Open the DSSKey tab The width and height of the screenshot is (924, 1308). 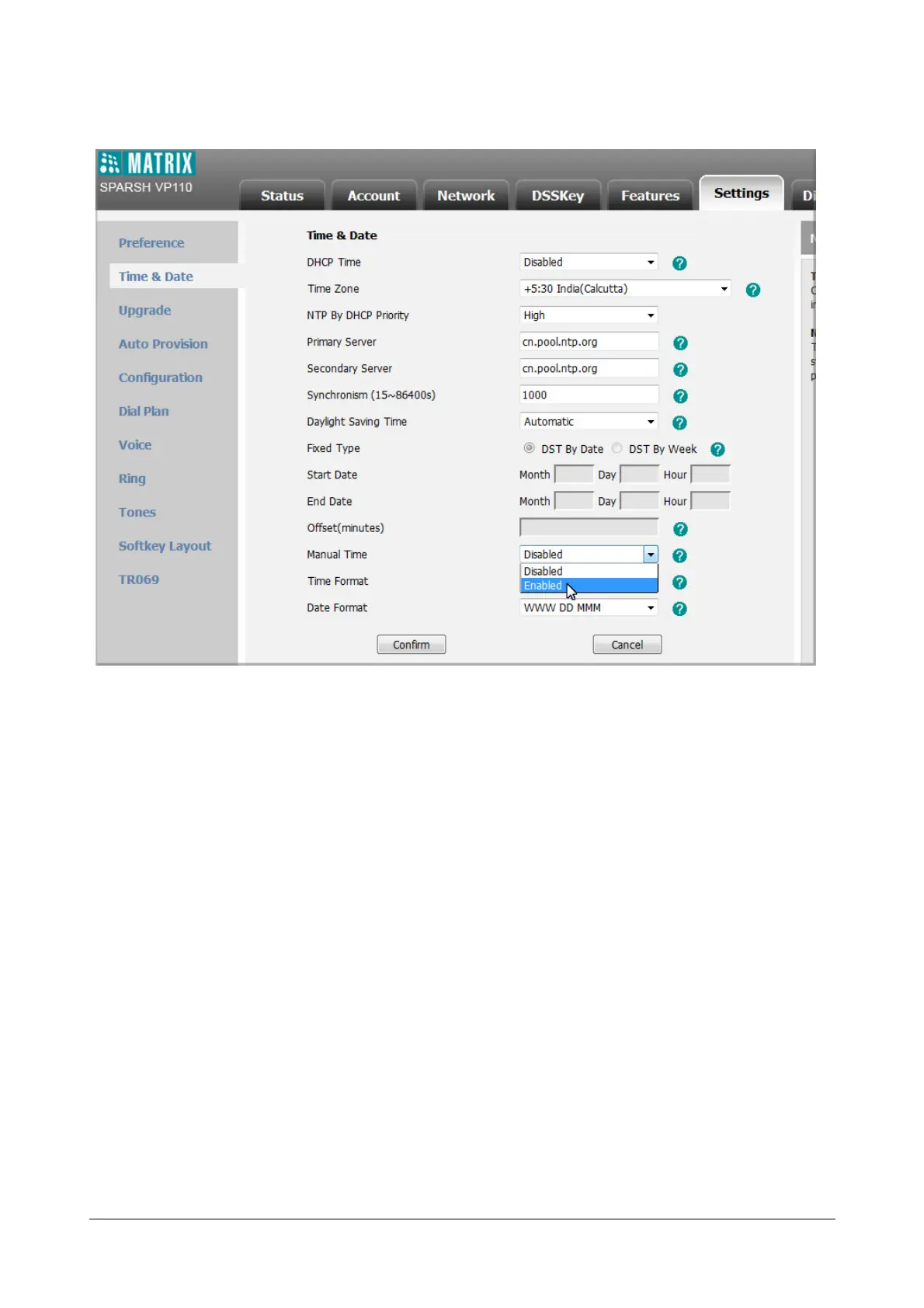(x=558, y=196)
